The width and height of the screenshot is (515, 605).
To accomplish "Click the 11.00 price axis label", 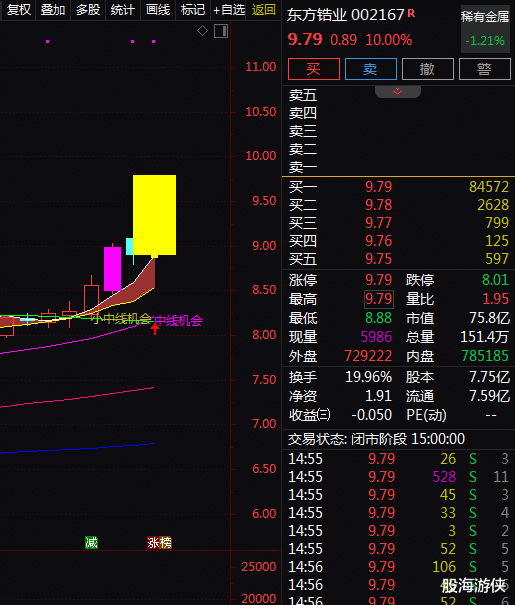I will click(261, 67).
